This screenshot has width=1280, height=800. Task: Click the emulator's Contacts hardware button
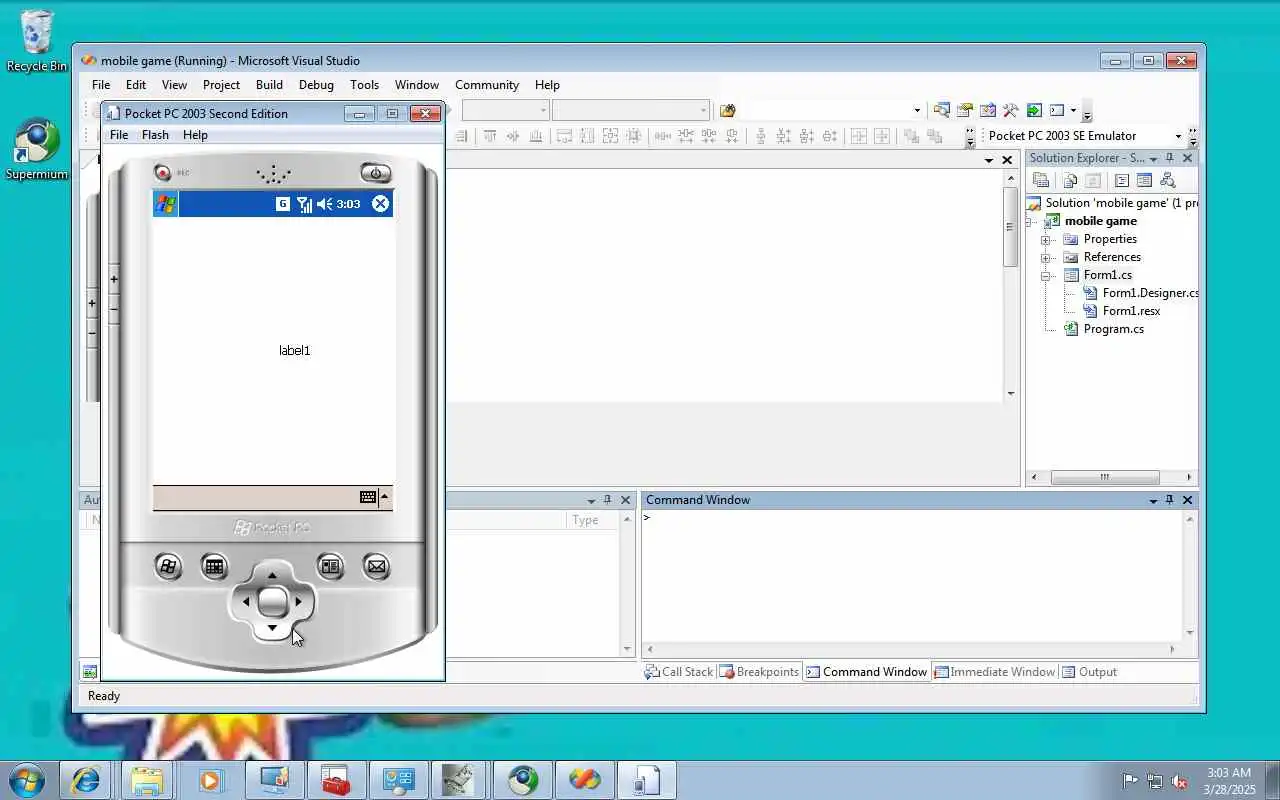click(x=330, y=567)
